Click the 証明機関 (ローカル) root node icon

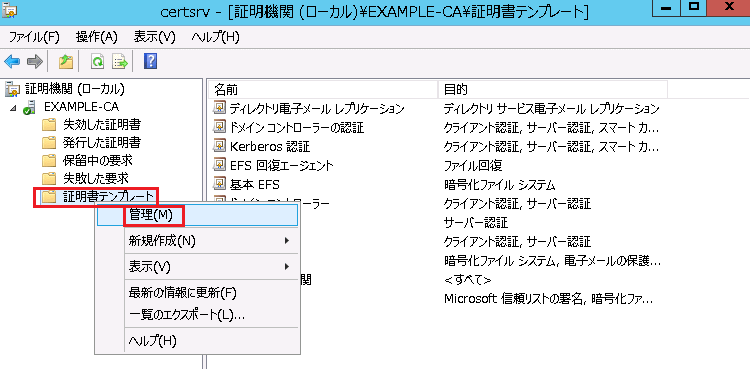[12, 89]
